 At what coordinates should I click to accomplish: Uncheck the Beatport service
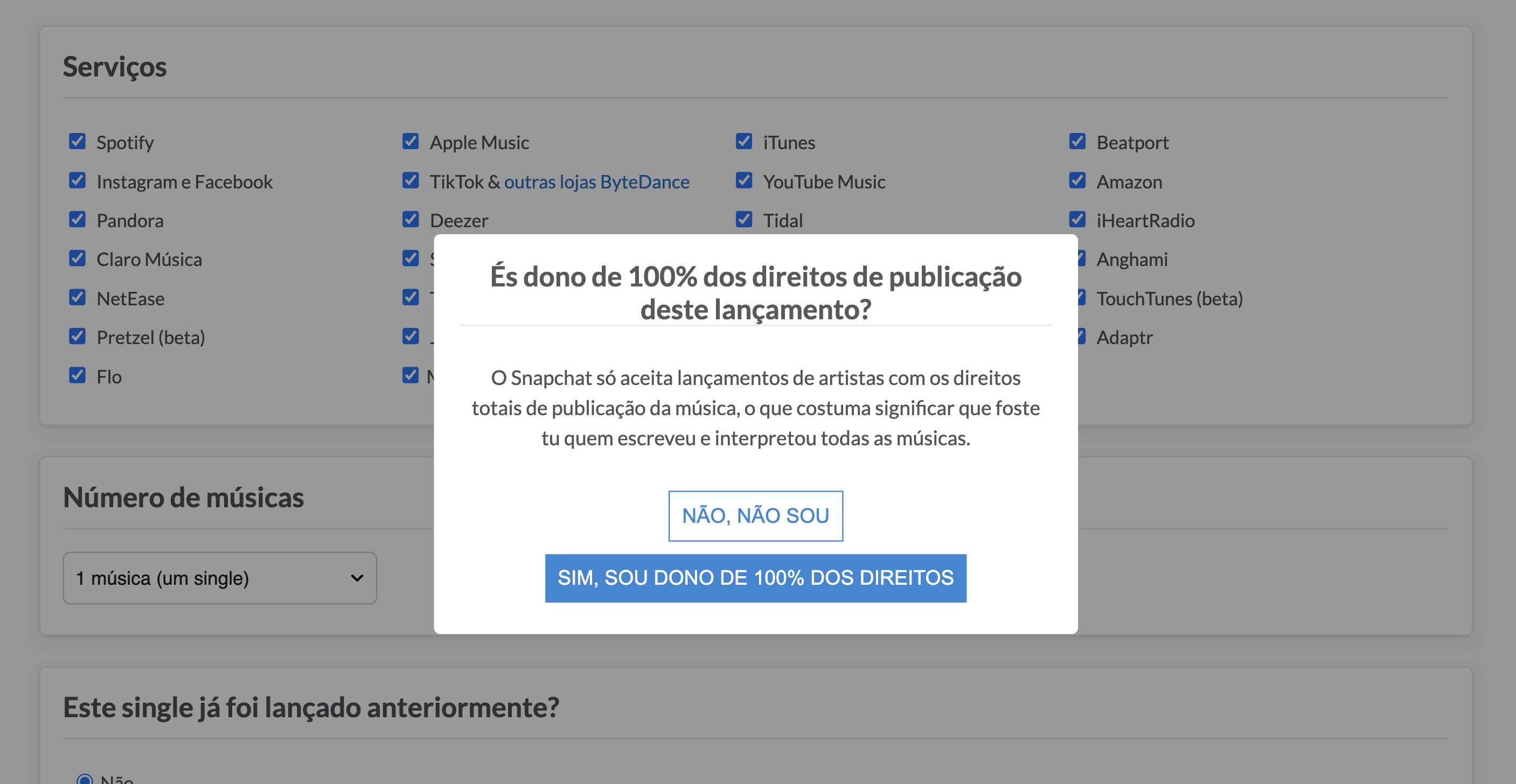1077,141
